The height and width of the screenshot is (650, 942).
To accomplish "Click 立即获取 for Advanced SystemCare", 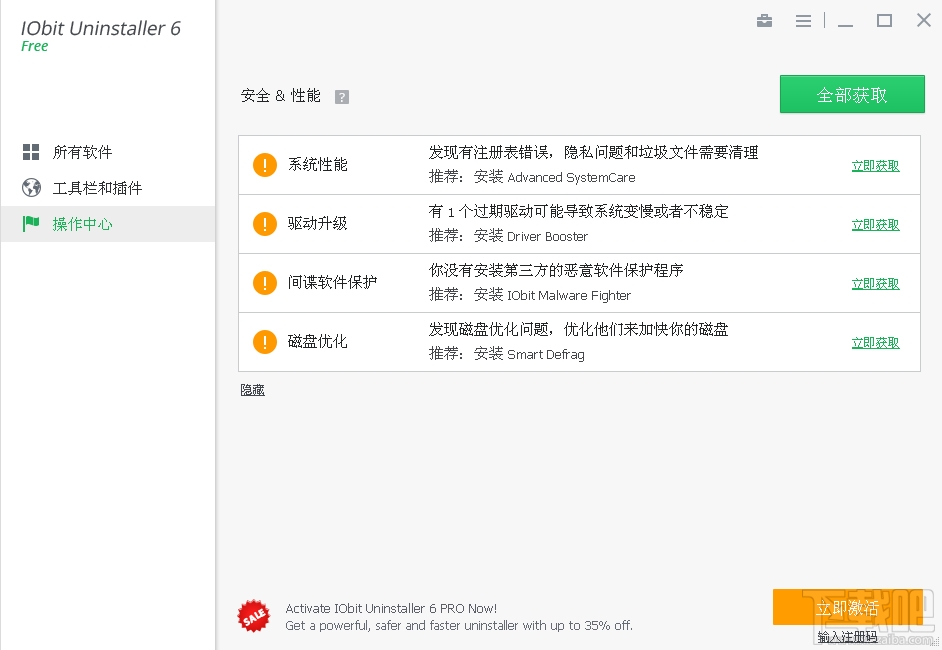I will (x=875, y=165).
